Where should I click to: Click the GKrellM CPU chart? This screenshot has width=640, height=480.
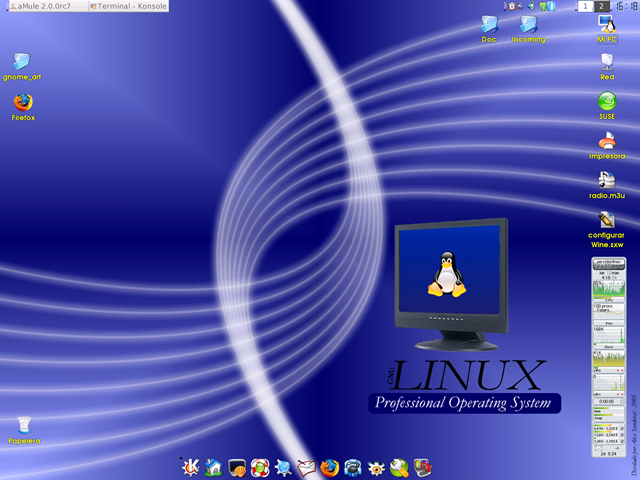click(x=609, y=288)
